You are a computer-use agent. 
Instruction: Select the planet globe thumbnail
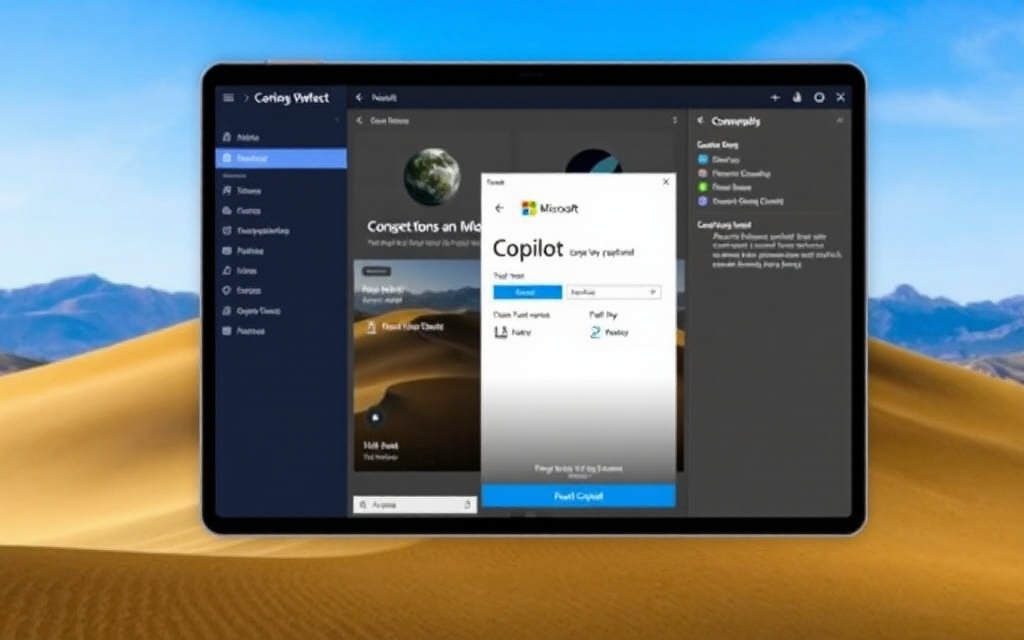432,176
